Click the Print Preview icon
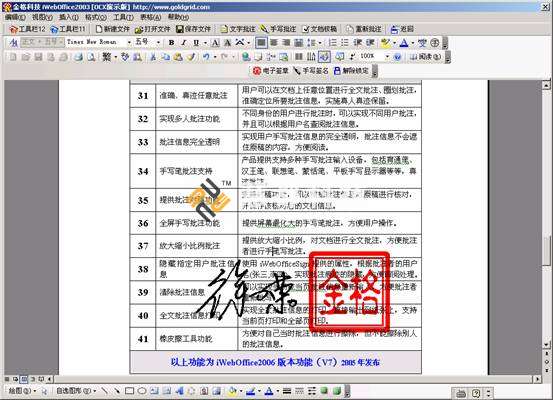This screenshot has width=553, height=400. [x=91, y=56]
